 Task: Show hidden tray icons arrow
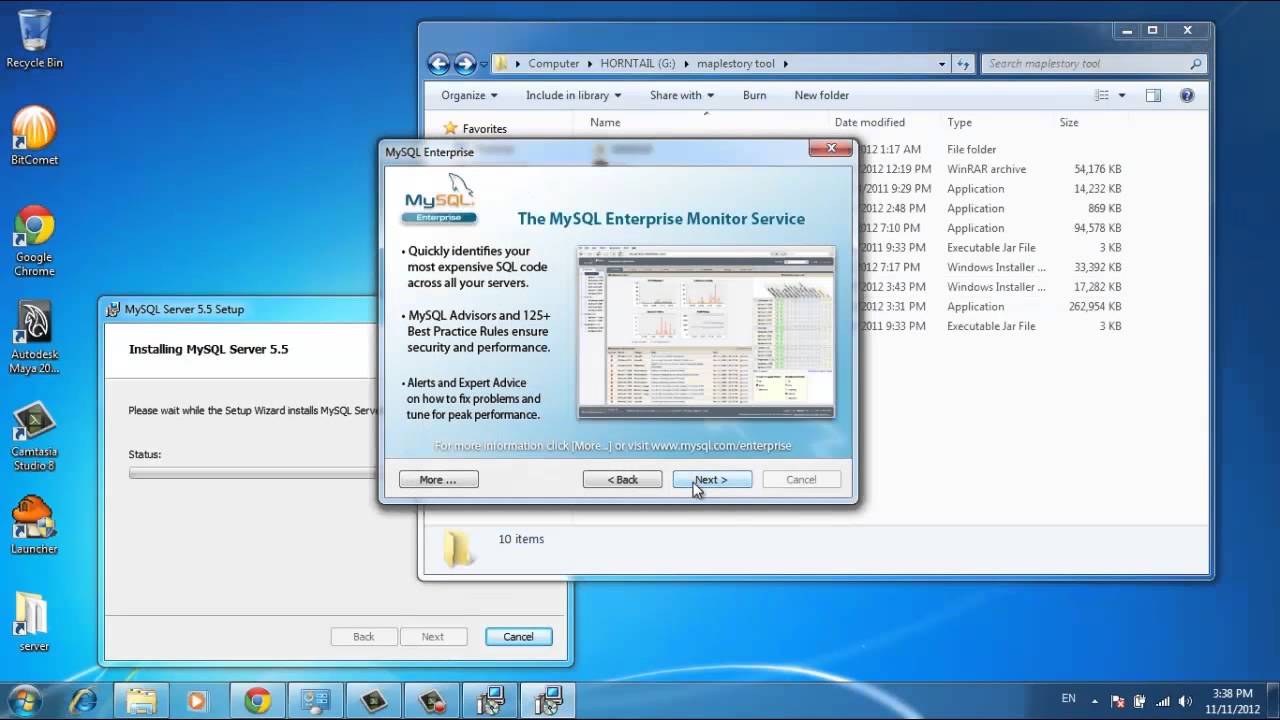[1095, 700]
